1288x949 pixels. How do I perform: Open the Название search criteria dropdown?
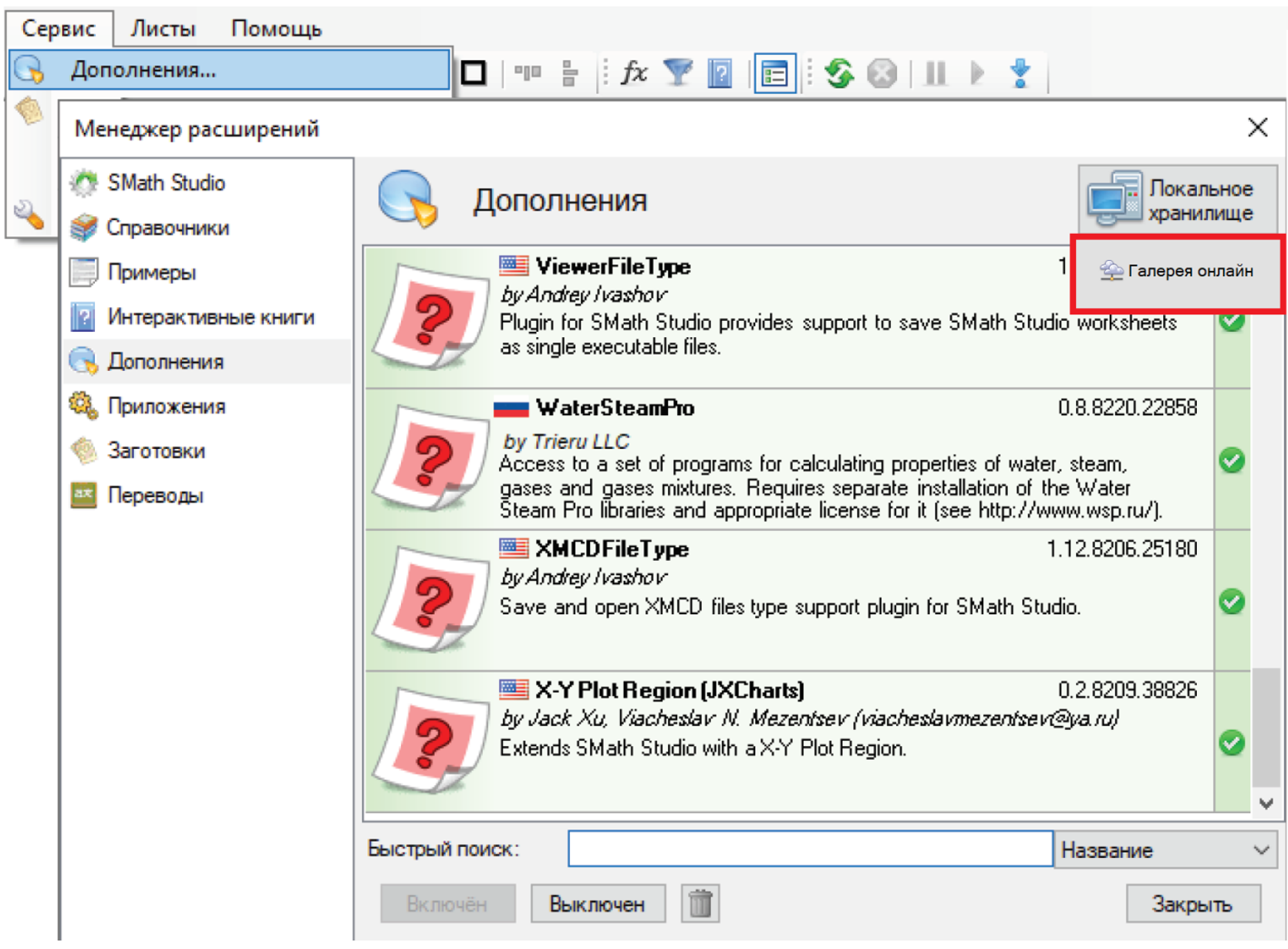pos(1165,850)
